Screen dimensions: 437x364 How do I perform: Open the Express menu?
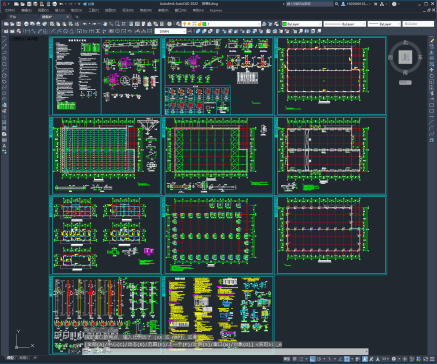[x=216, y=11]
